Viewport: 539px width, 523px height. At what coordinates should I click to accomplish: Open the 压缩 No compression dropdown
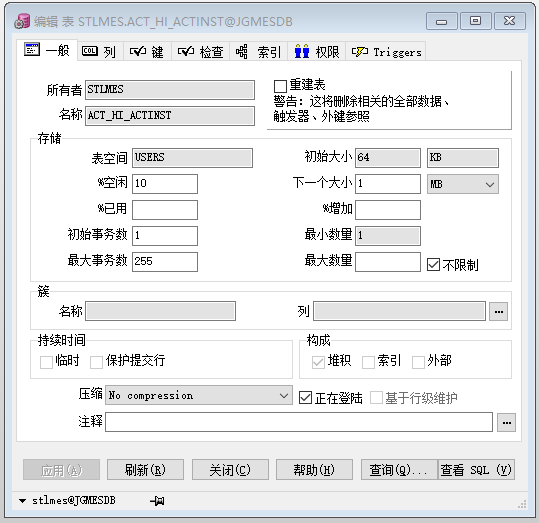pos(199,395)
